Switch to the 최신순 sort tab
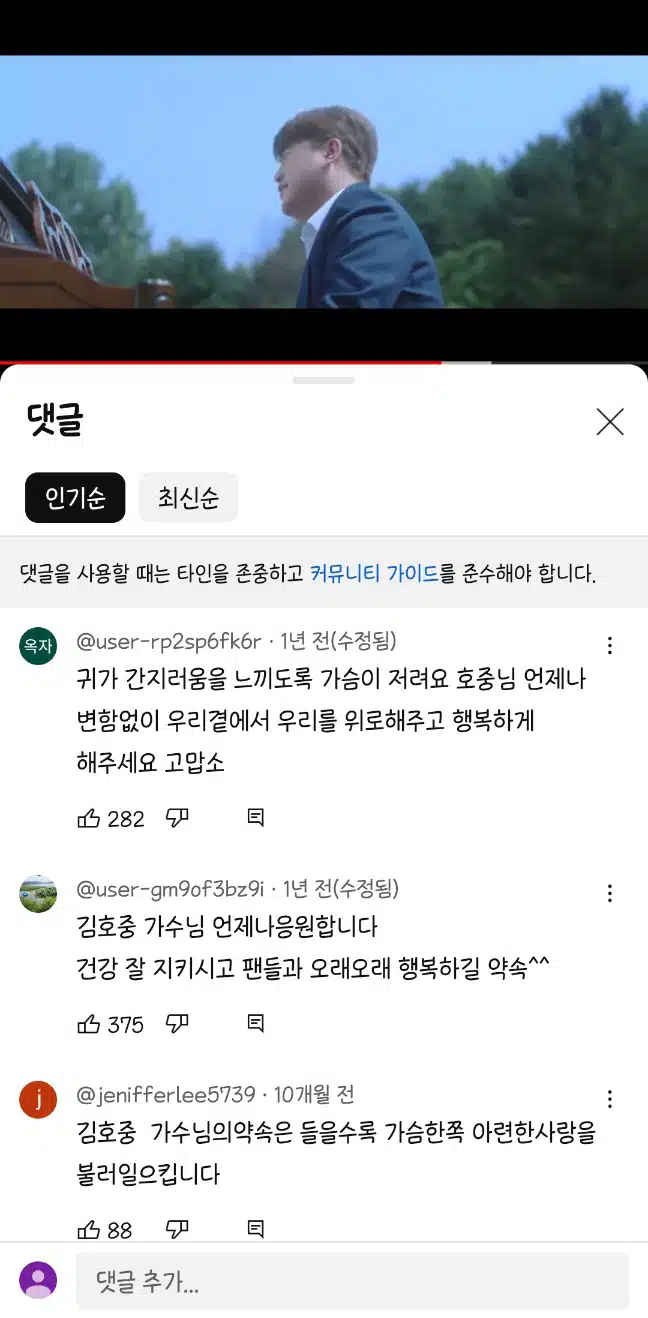The width and height of the screenshot is (648, 1318). [x=188, y=498]
